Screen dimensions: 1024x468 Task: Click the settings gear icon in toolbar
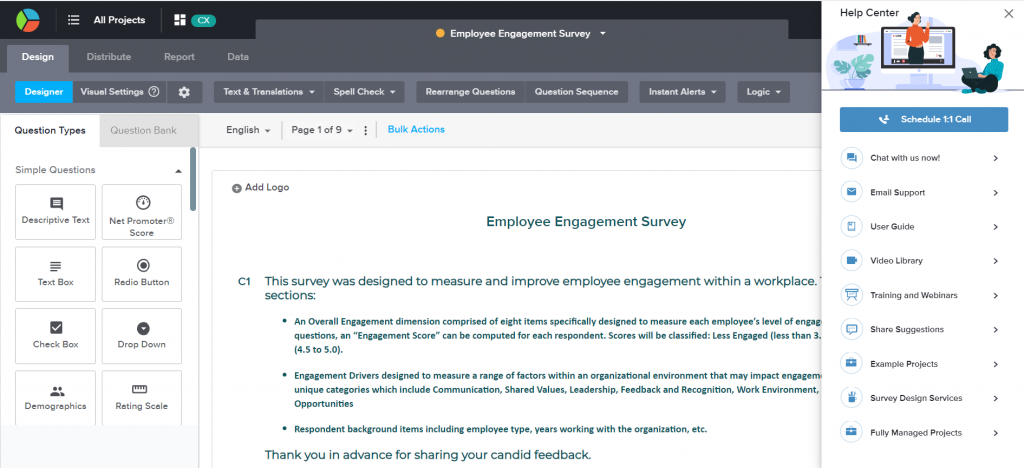coord(184,92)
